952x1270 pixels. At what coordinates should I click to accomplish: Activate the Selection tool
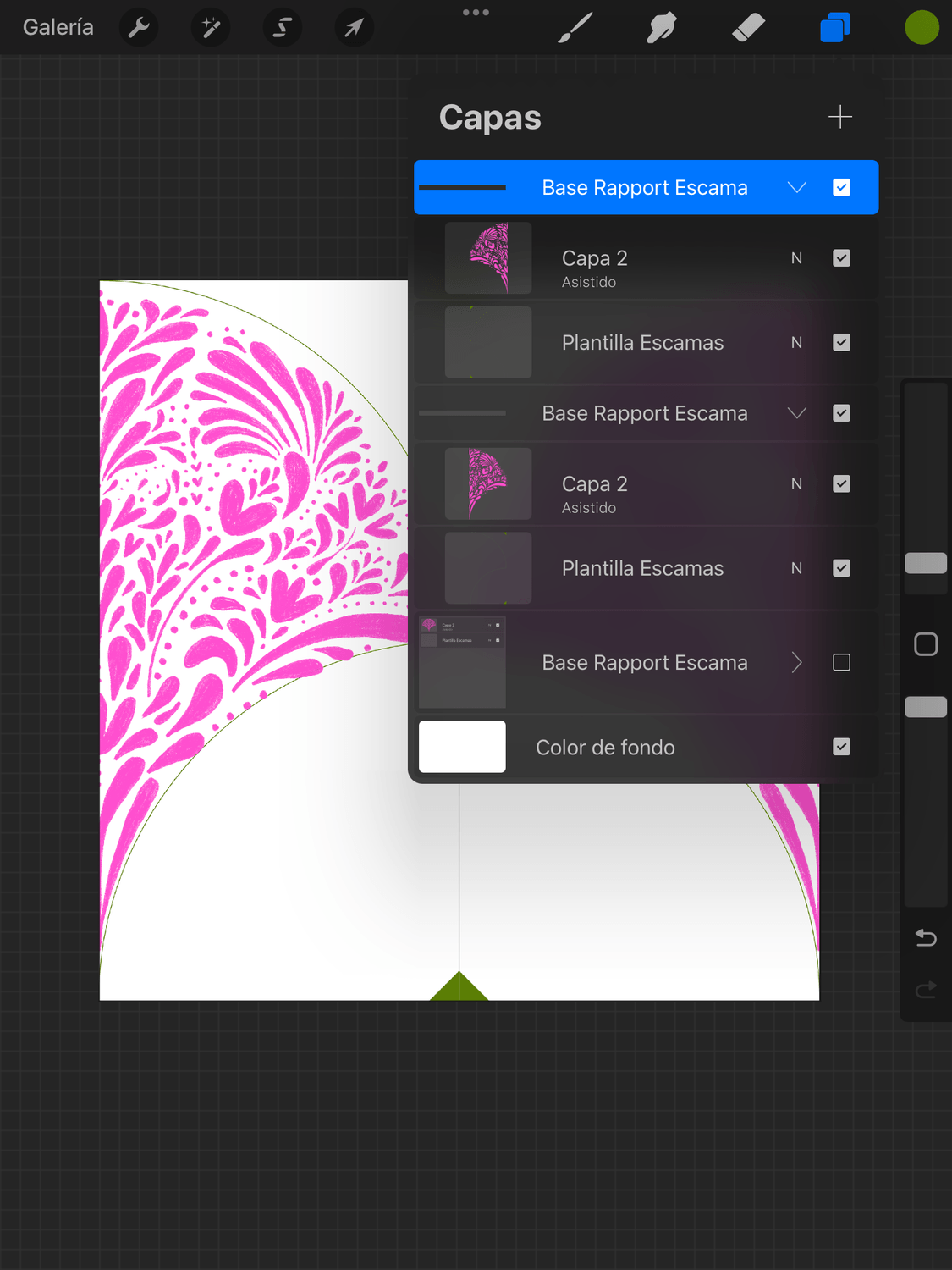(282, 28)
